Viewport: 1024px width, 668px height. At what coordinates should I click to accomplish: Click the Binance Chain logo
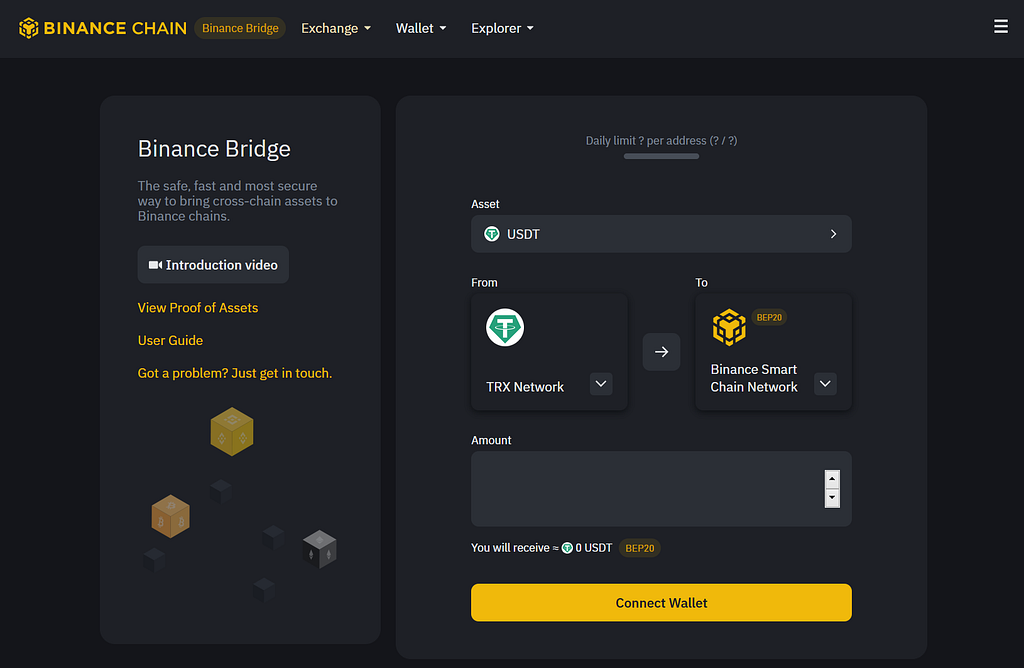pyautogui.click(x=103, y=28)
